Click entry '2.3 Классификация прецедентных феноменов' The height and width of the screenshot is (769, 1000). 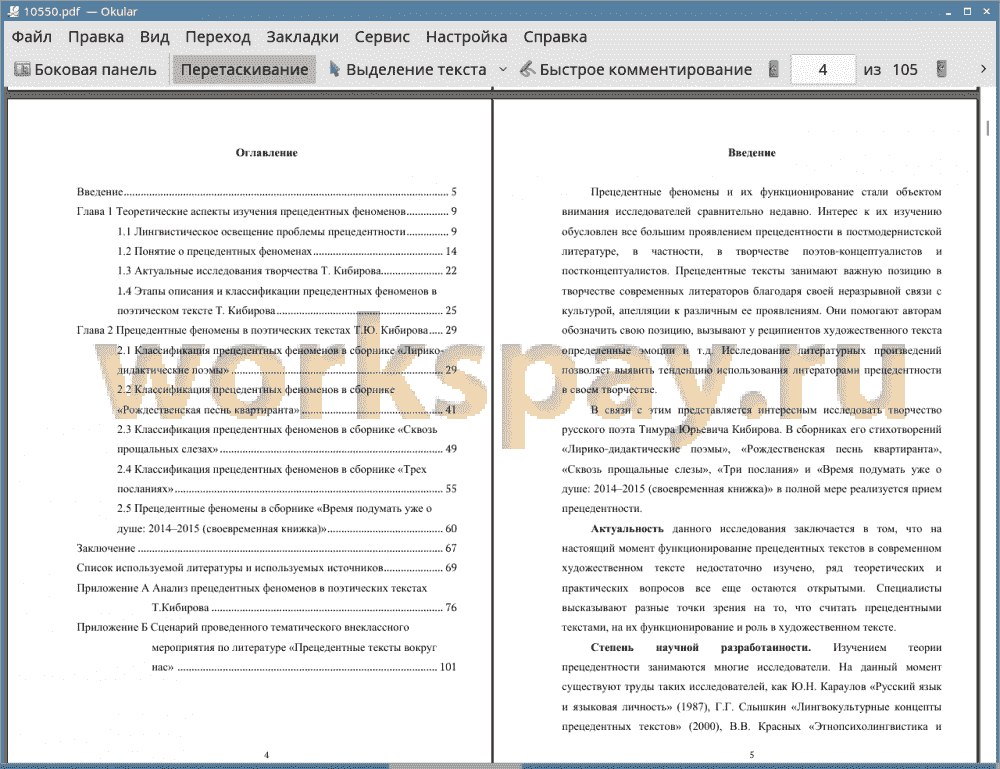tap(287, 439)
